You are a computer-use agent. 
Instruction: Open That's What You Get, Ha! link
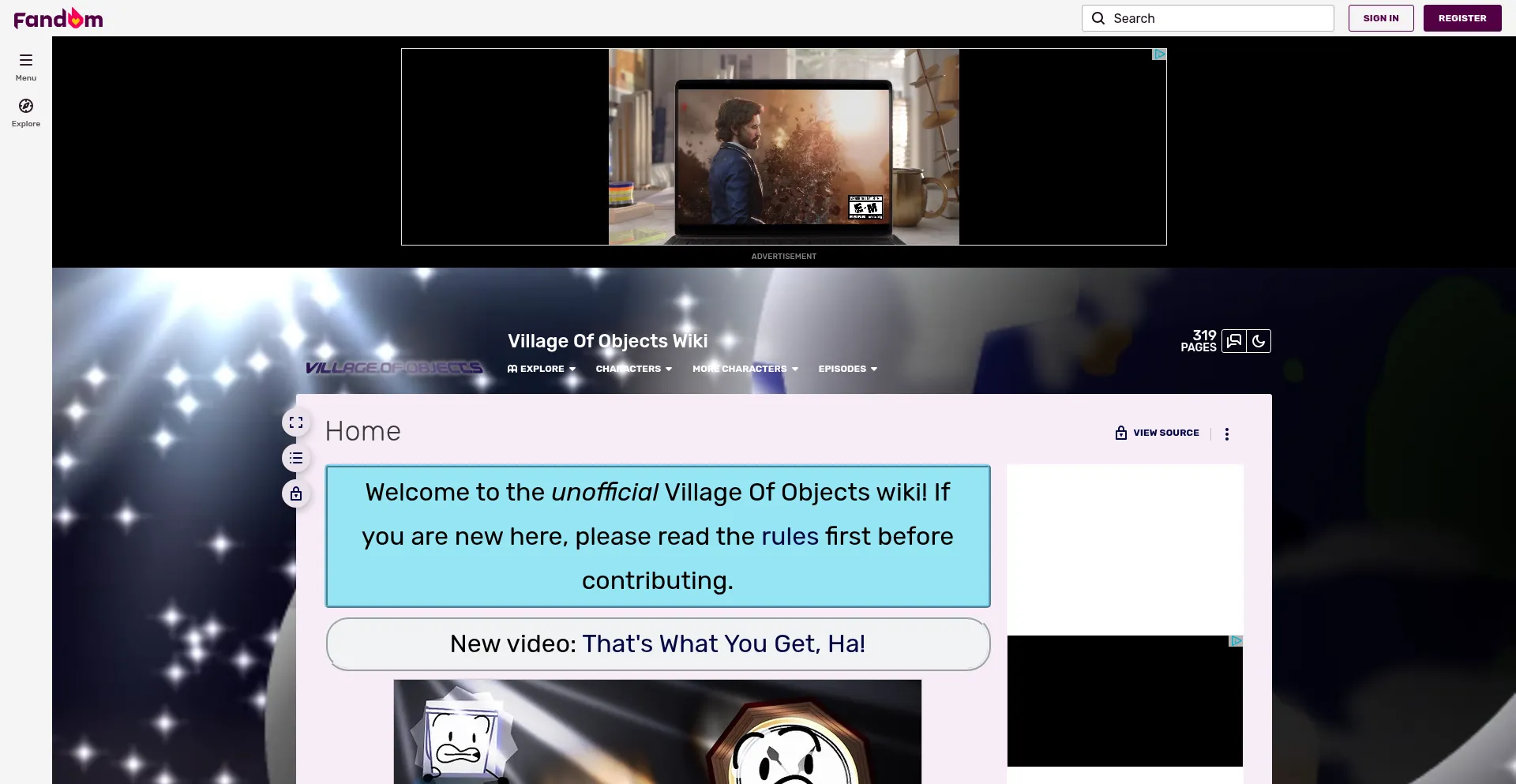coord(723,643)
